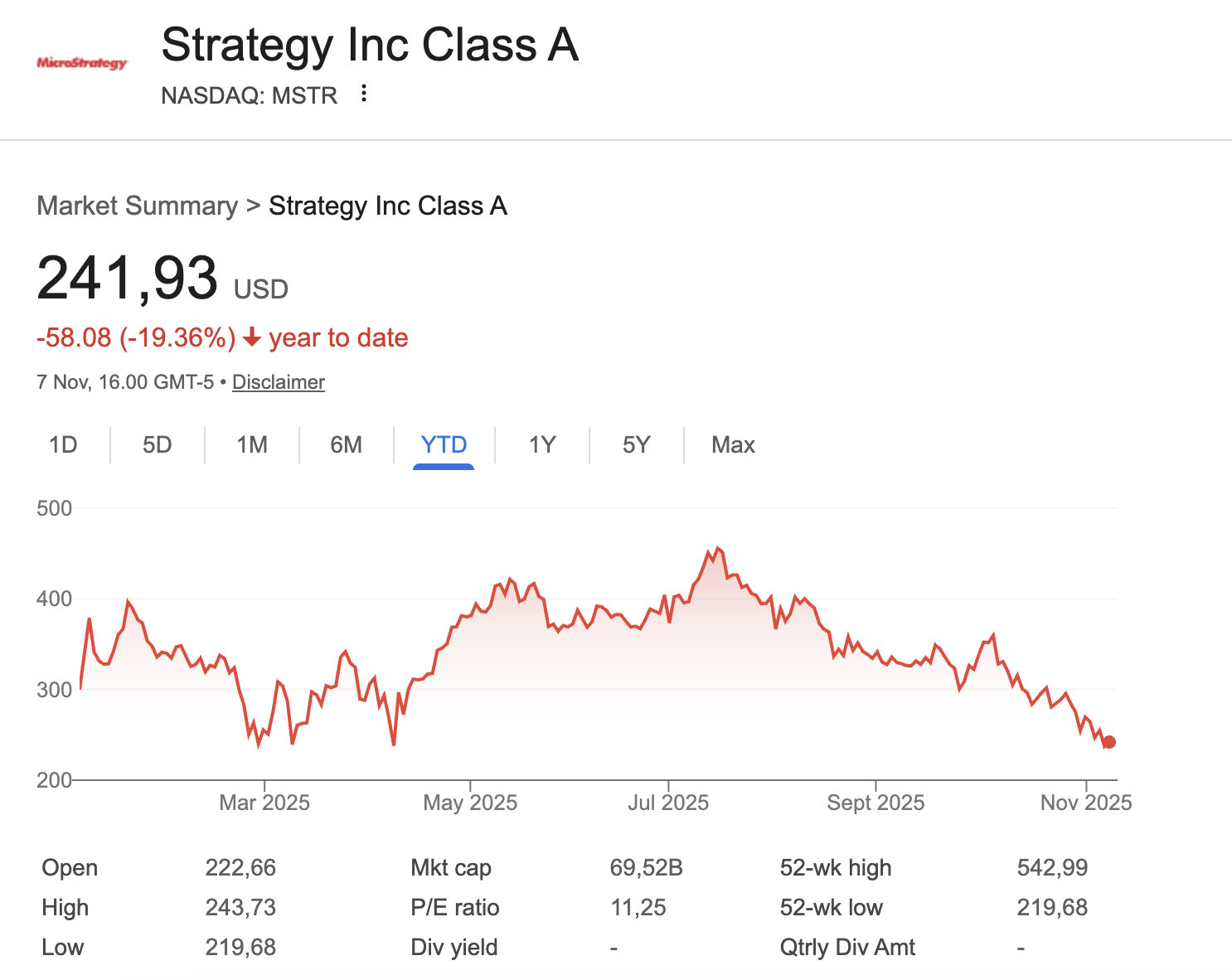The width and height of the screenshot is (1232, 980).
Task: Switch to the 1M chart range
Action: pos(252,445)
